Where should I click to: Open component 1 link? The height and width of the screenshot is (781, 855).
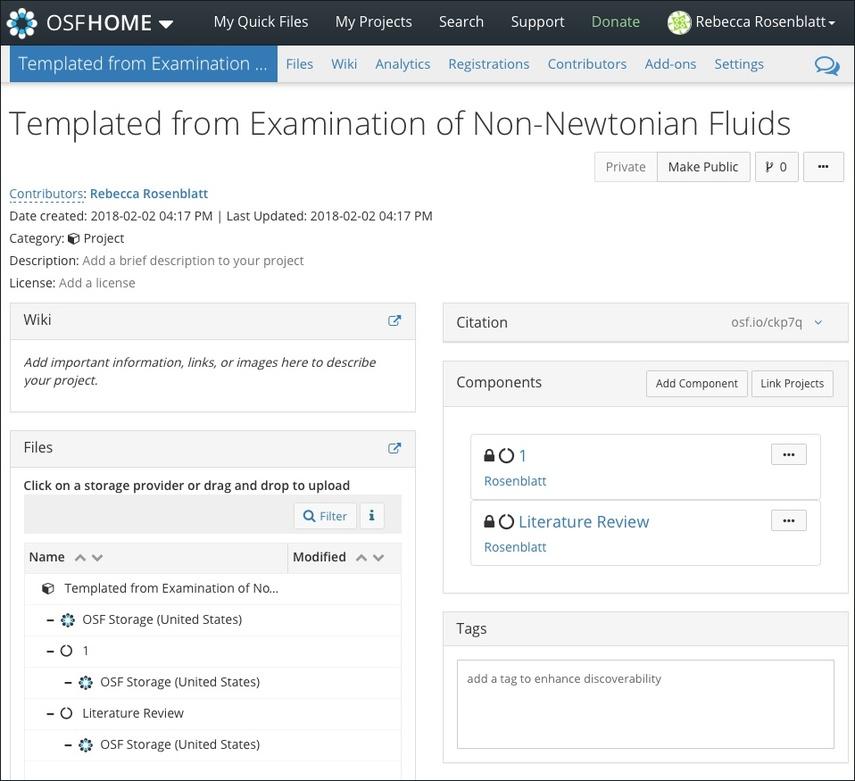click(x=523, y=455)
